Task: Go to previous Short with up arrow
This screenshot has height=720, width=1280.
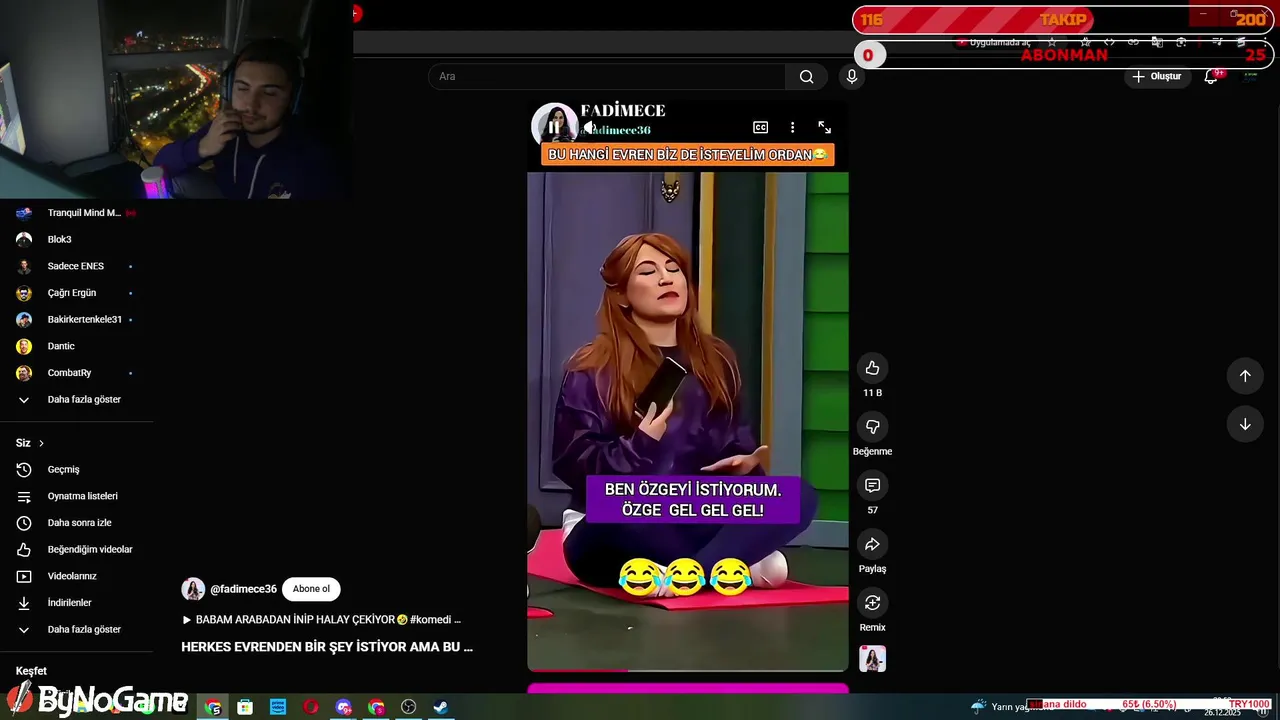Action: coord(1245,376)
